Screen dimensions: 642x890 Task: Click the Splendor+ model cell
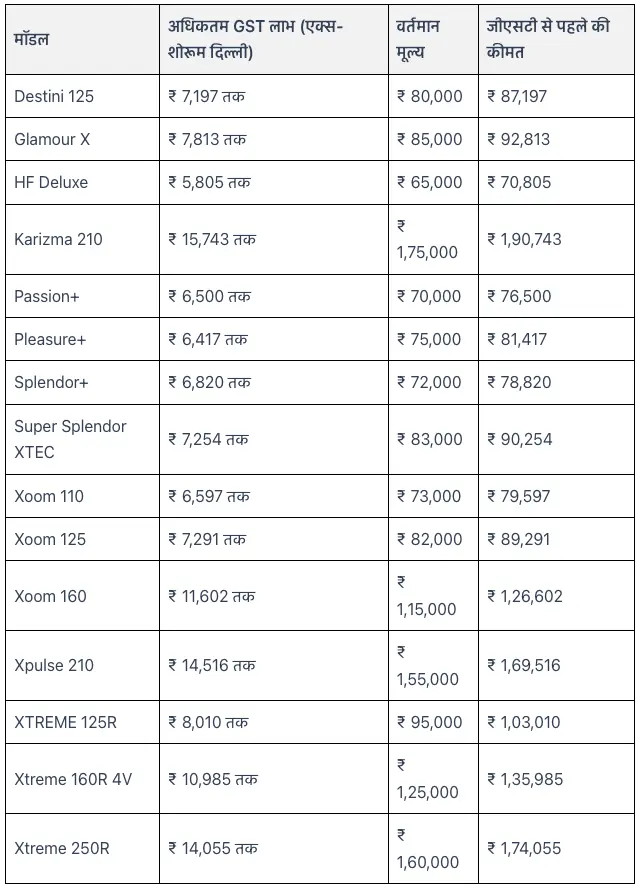click(51, 382)
